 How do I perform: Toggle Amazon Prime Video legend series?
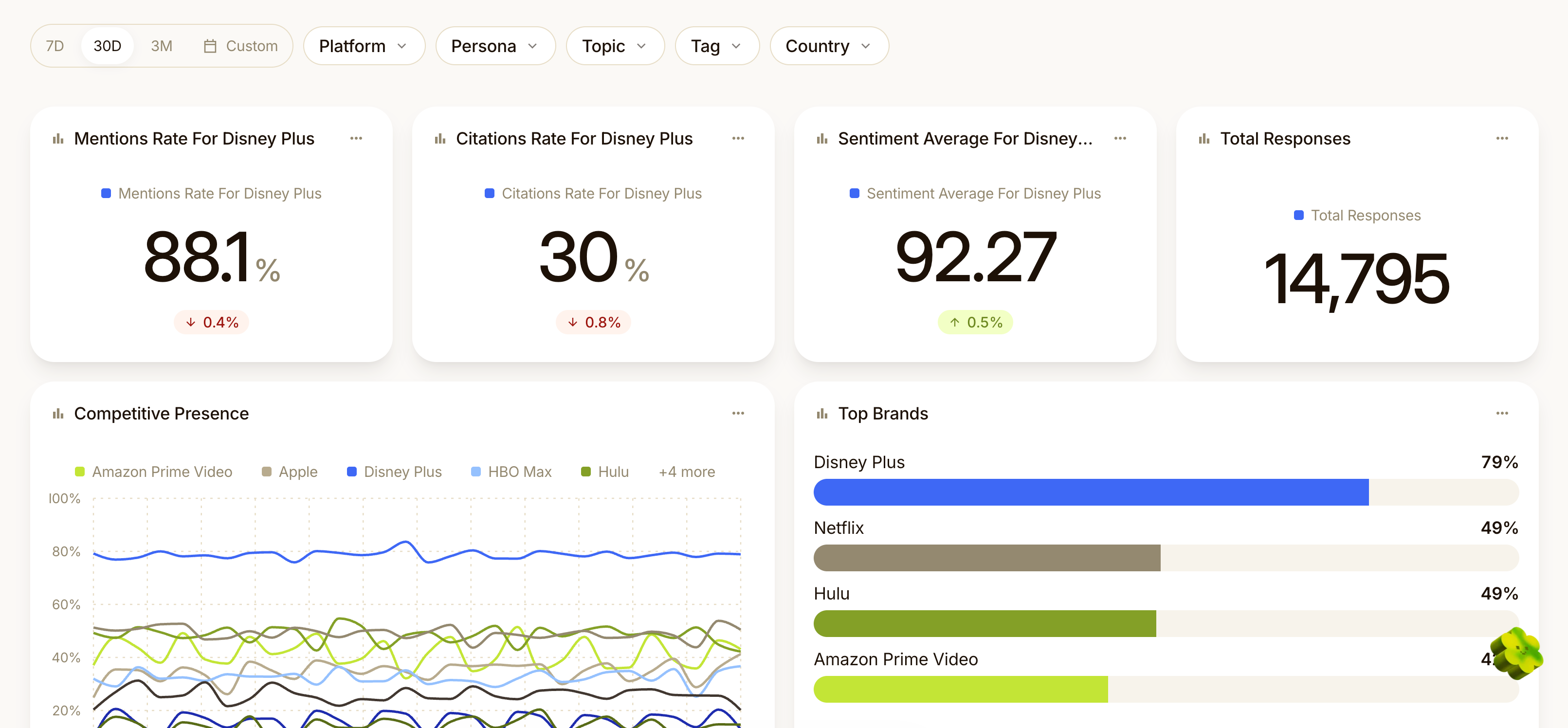153,472
